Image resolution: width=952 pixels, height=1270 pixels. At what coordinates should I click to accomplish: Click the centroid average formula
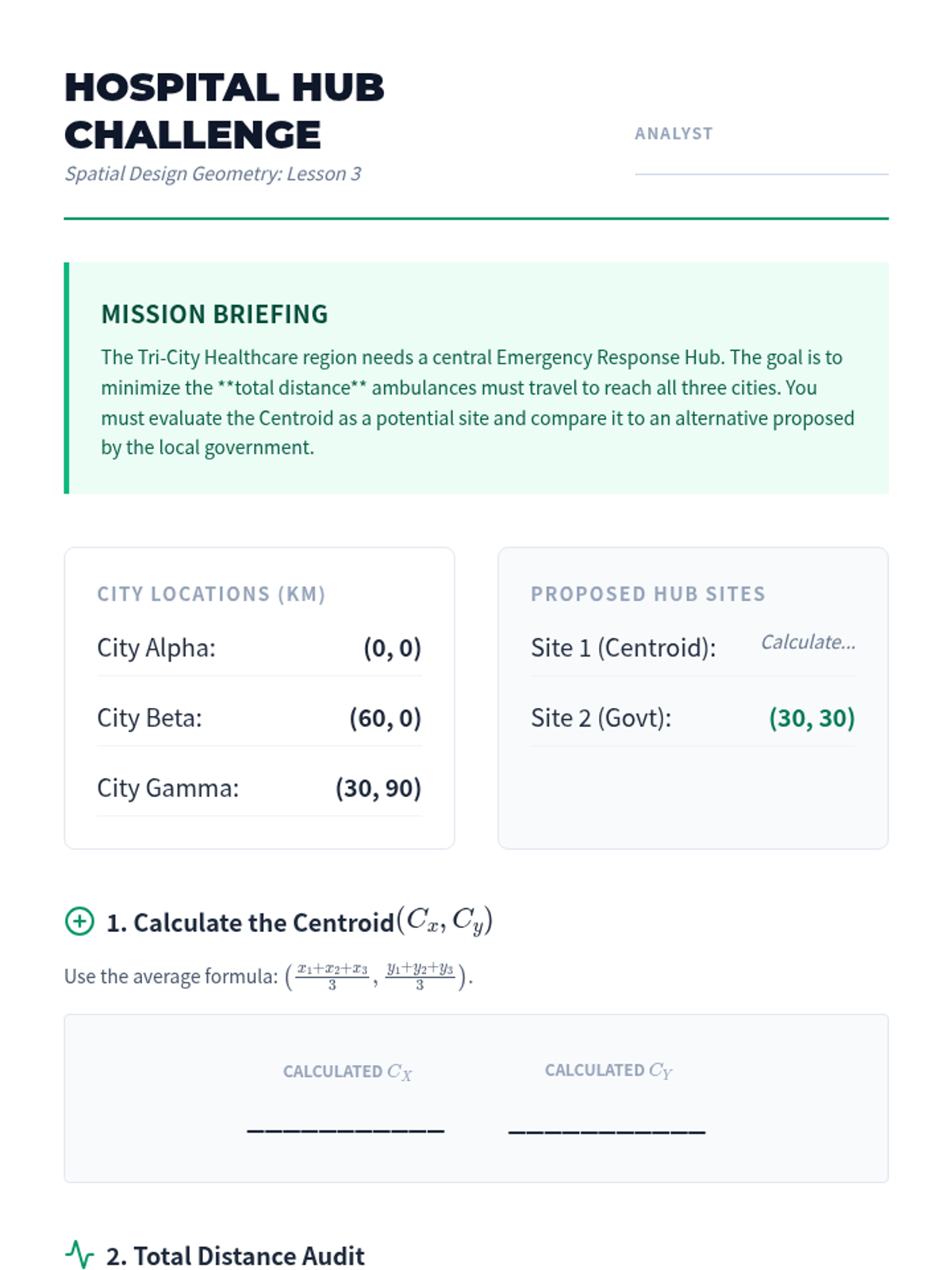[378, 976]
